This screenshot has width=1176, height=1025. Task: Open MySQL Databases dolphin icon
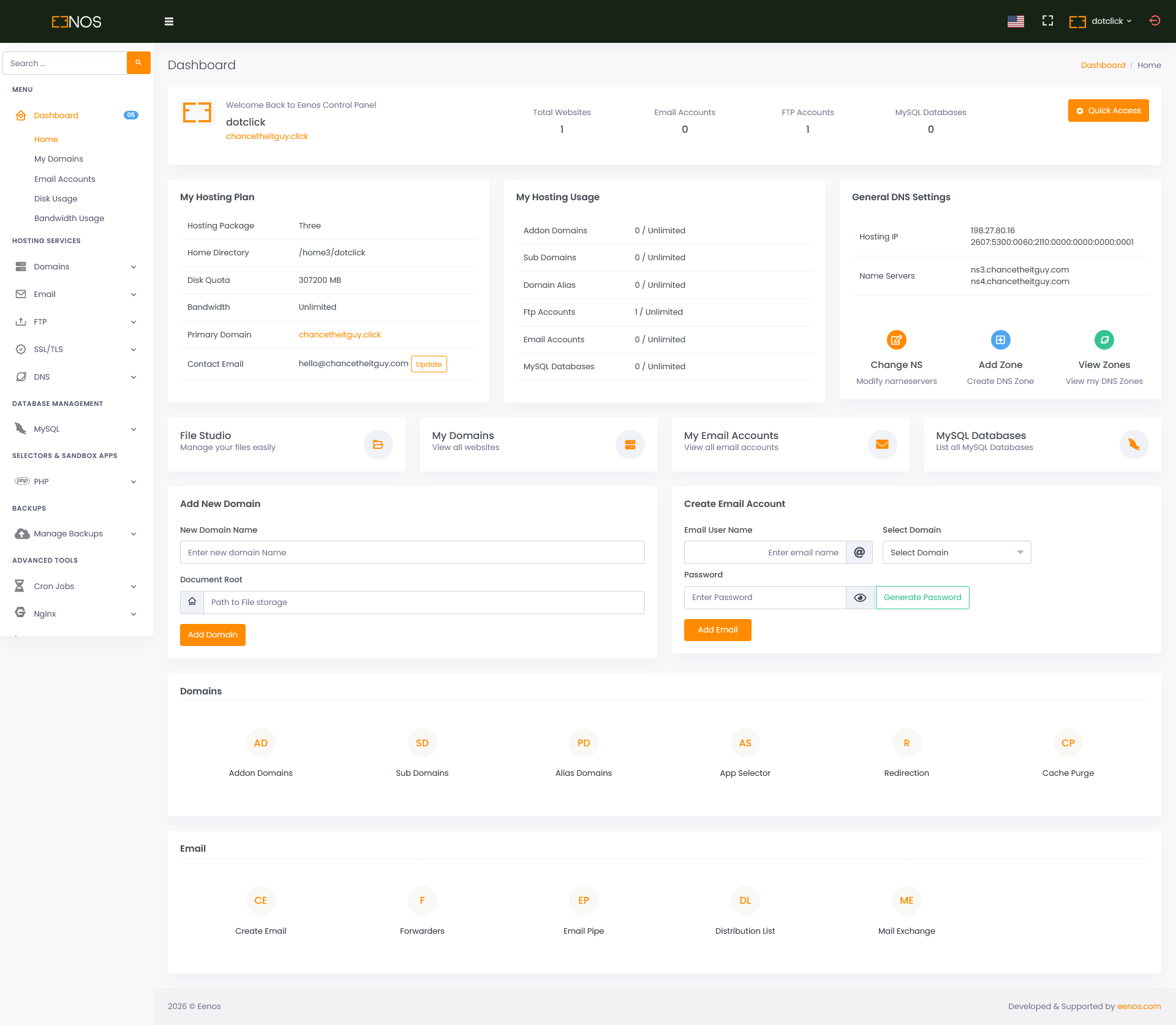tap(1134, 445)
